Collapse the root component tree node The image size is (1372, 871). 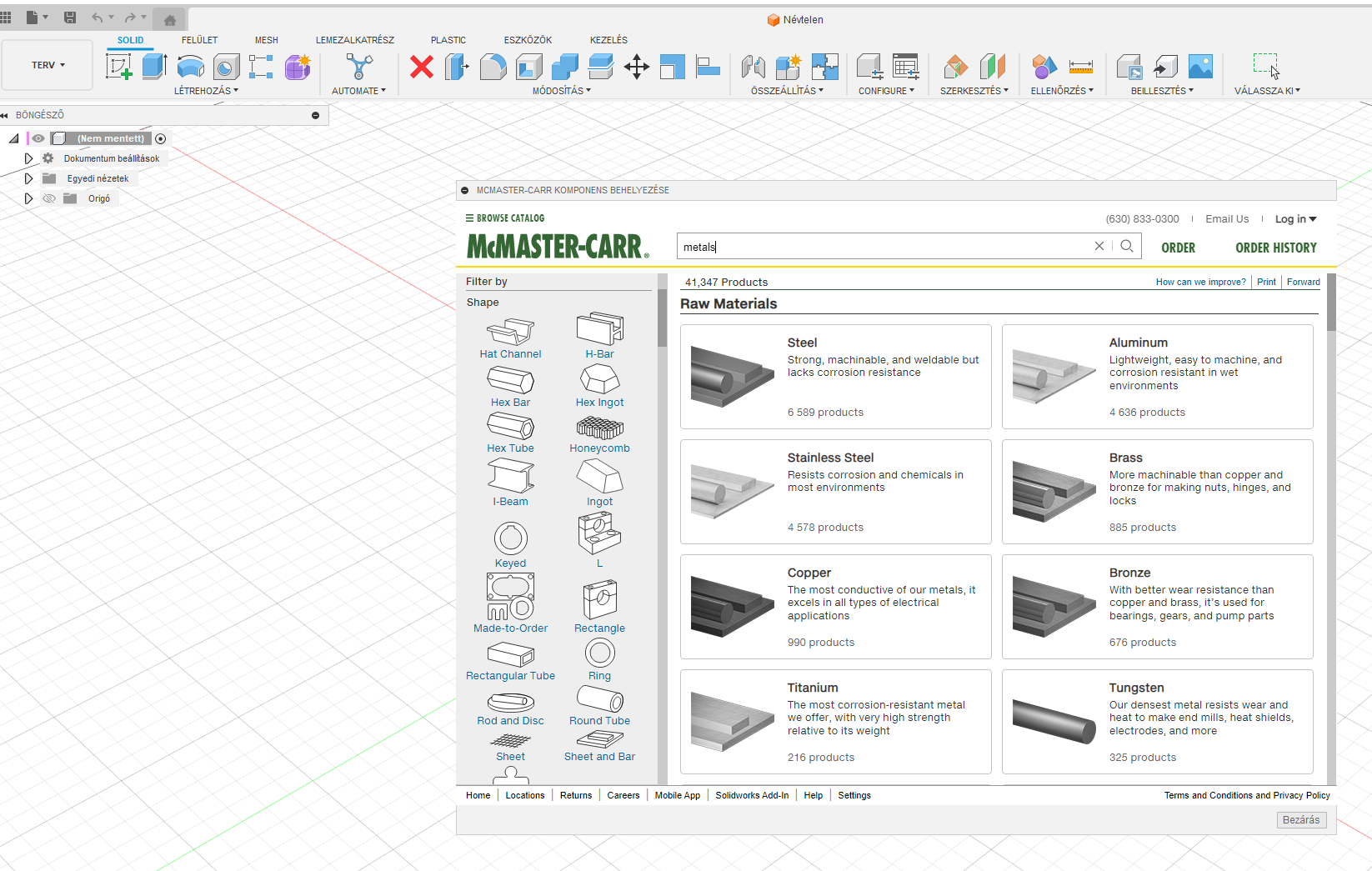point(13,138)
